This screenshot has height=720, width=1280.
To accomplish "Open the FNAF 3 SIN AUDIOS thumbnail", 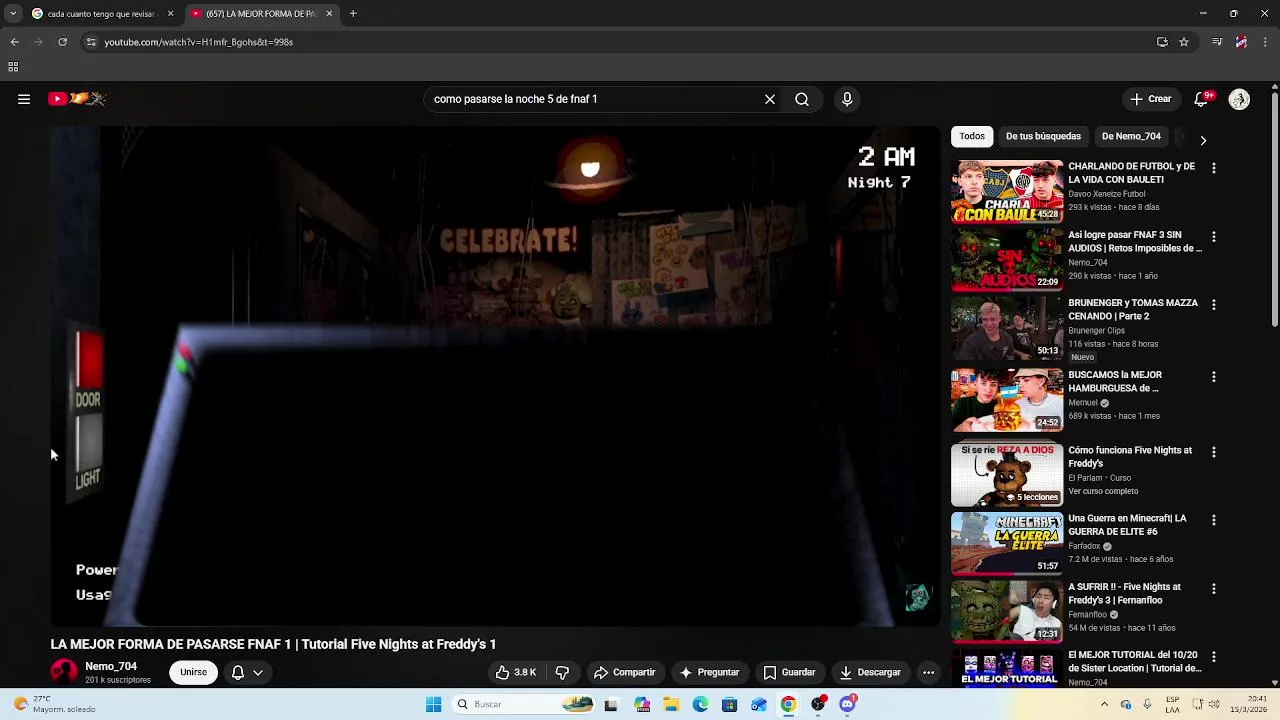I will (x=1007, y=260).
